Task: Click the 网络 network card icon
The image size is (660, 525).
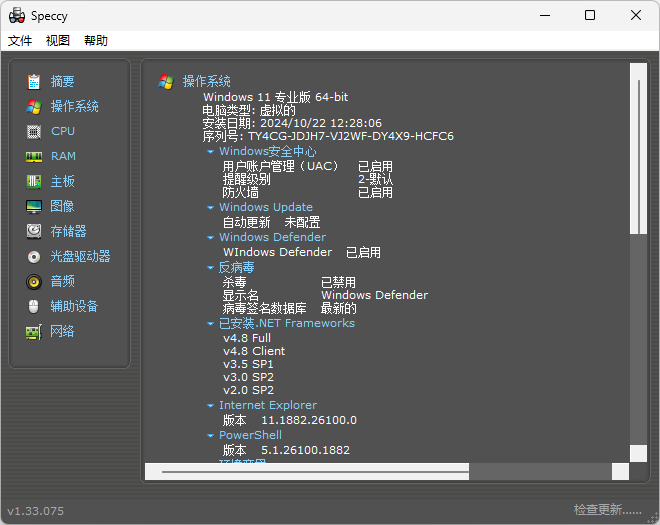Action: coord(34,332)
